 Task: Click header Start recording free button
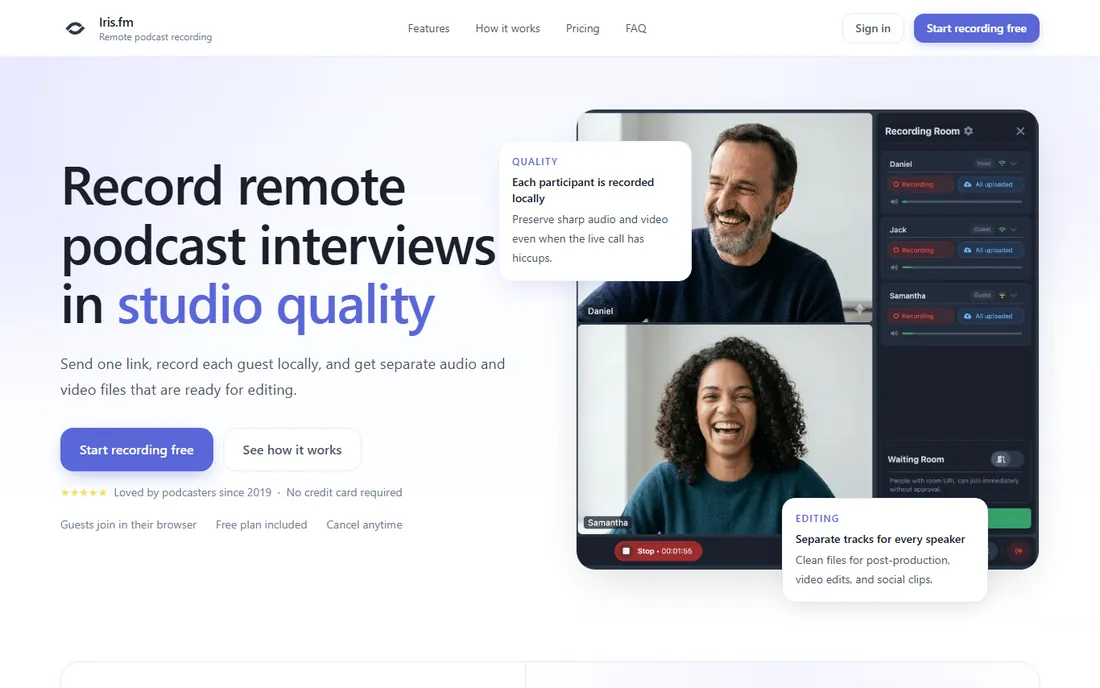(x=976, y=29)
